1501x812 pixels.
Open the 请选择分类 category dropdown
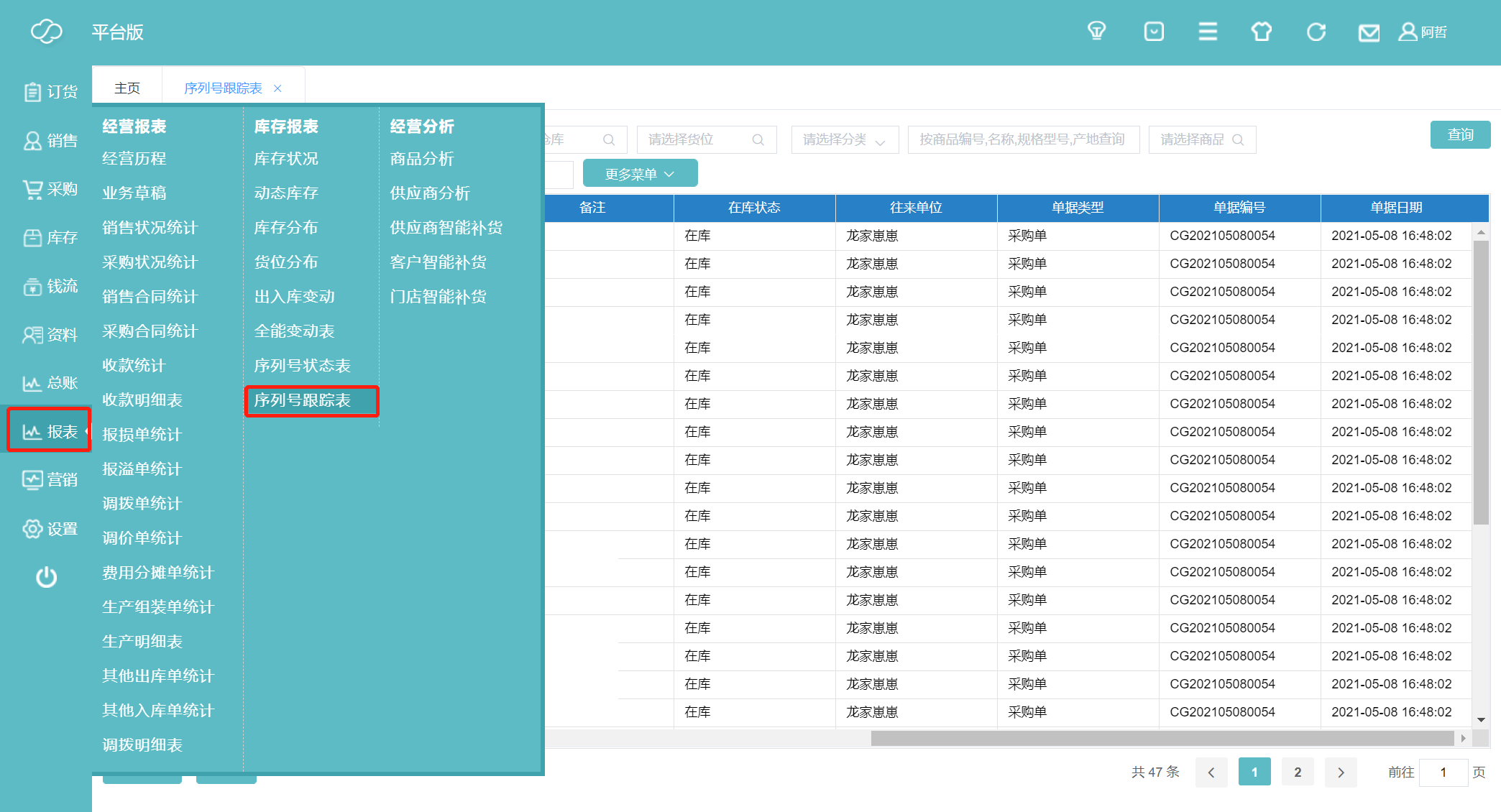coord(844,139)
